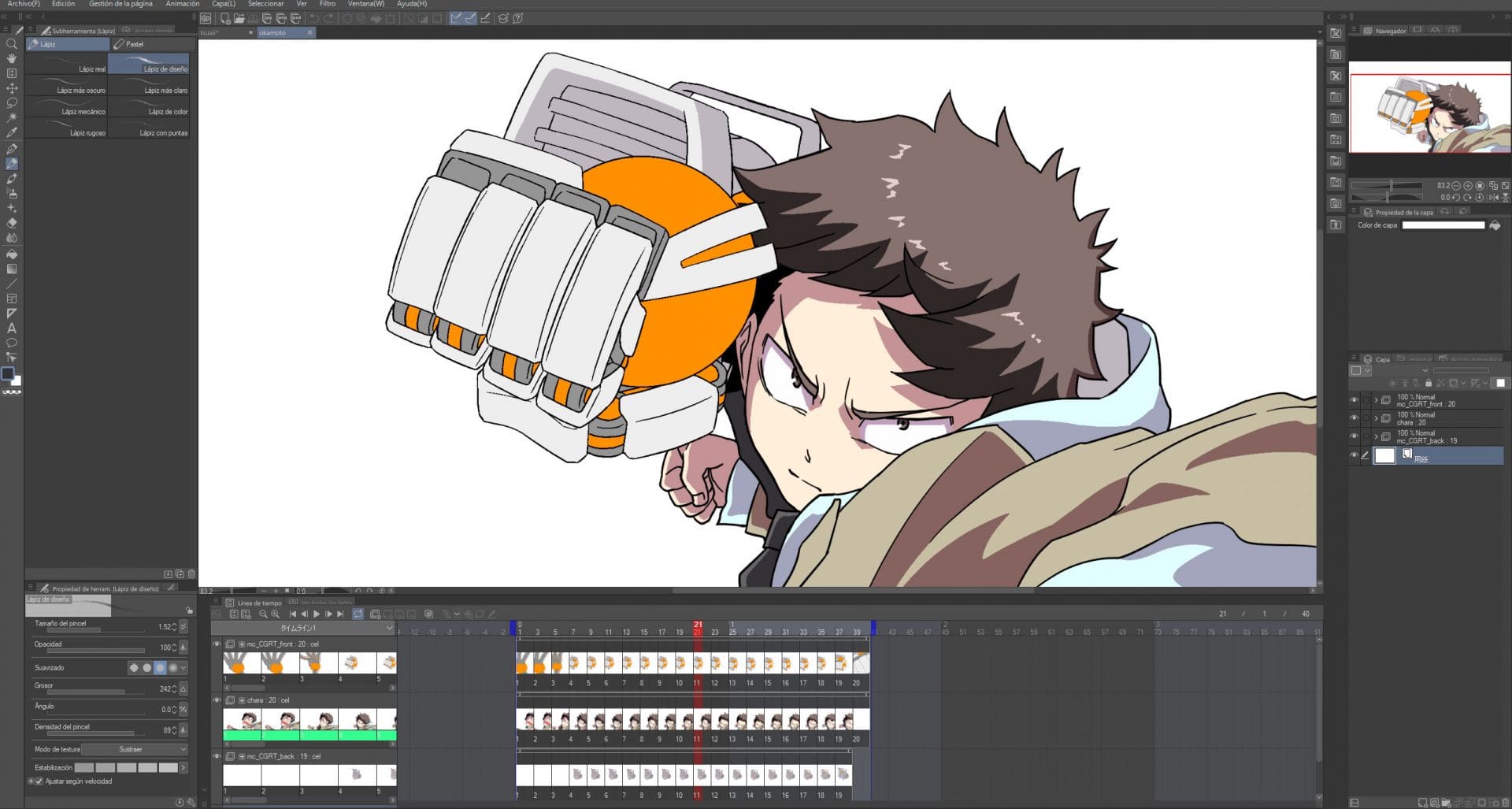Go to first frame in timeline
Screen dimensions: 1512x809
coord(293,614)
